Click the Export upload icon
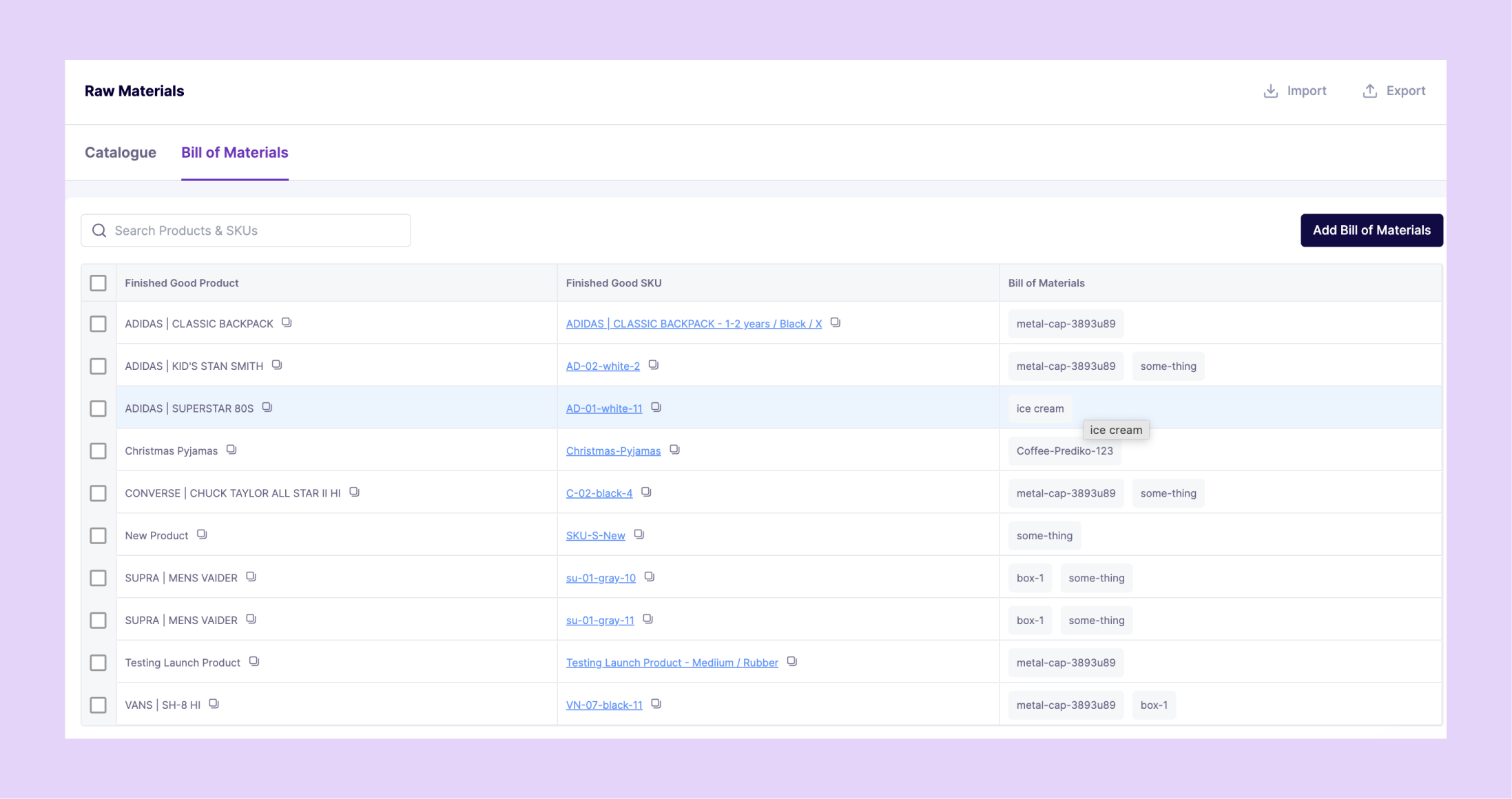 [1369, 91]
